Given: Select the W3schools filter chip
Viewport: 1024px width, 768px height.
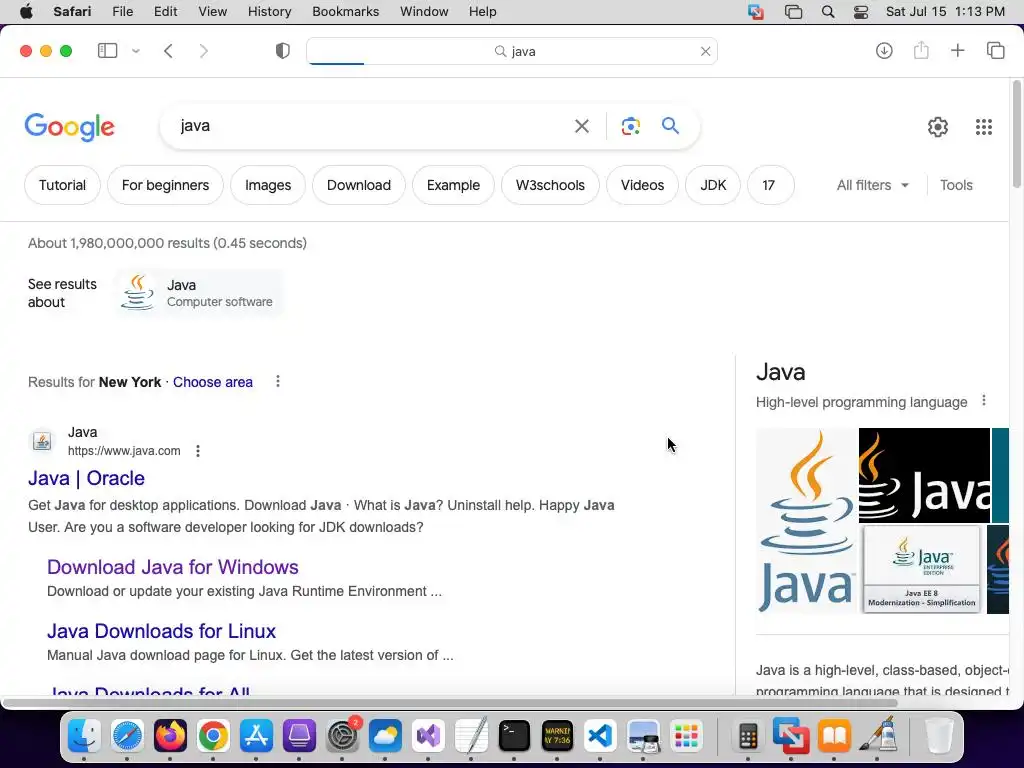Looking at the screenshot, I should pyautogui.click(x=550, y=185).
